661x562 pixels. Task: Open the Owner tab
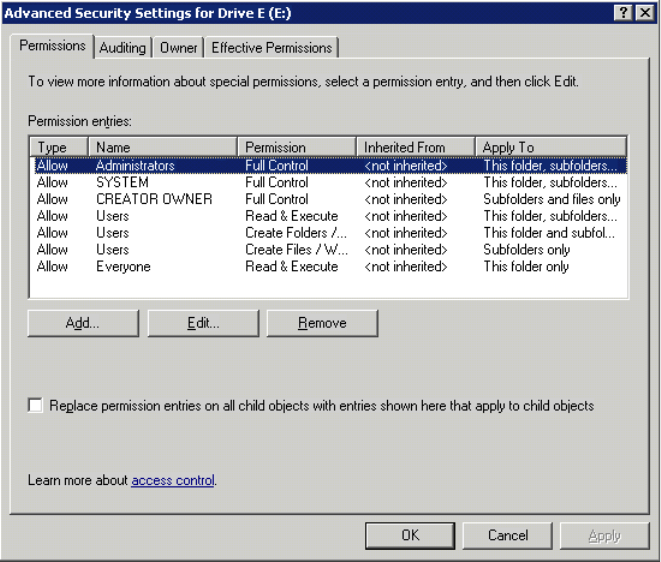tap(178, 48)
